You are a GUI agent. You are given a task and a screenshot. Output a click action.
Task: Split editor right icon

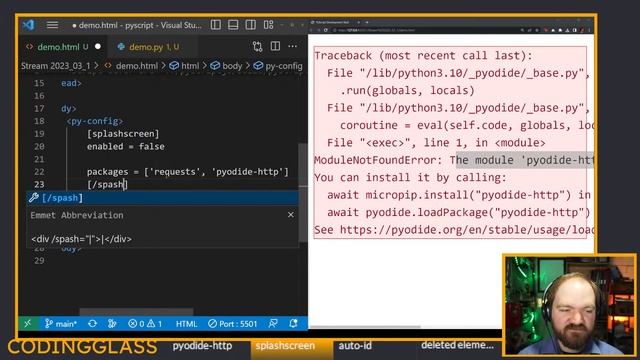coord(275,47)
